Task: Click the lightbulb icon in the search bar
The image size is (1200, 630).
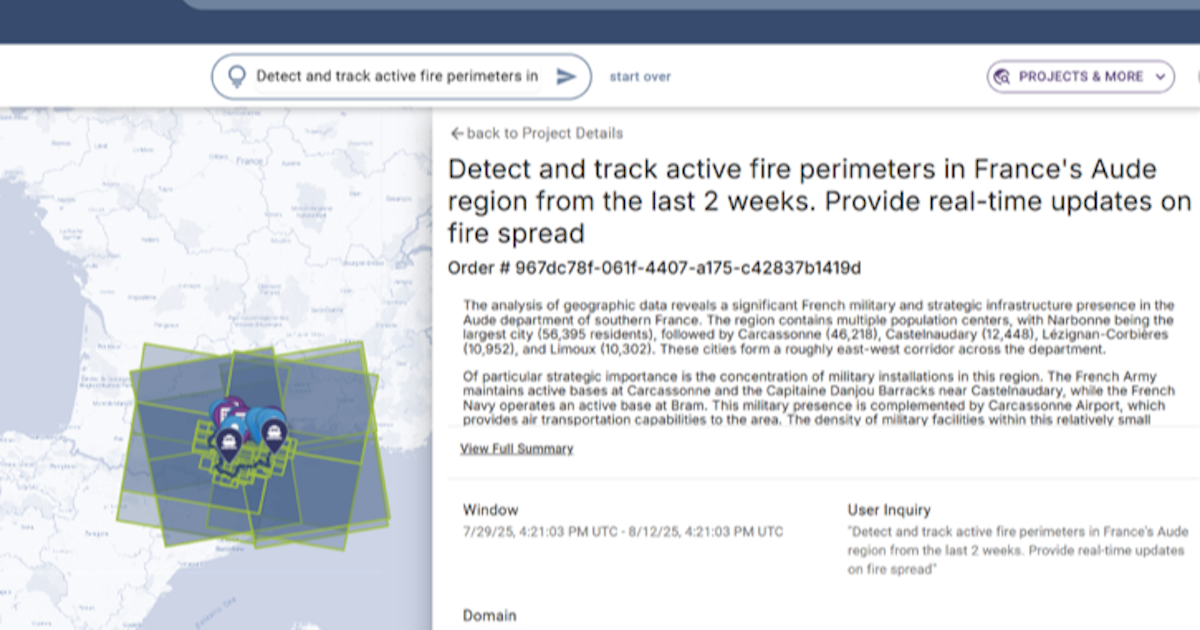Action: tap(237, 77)
